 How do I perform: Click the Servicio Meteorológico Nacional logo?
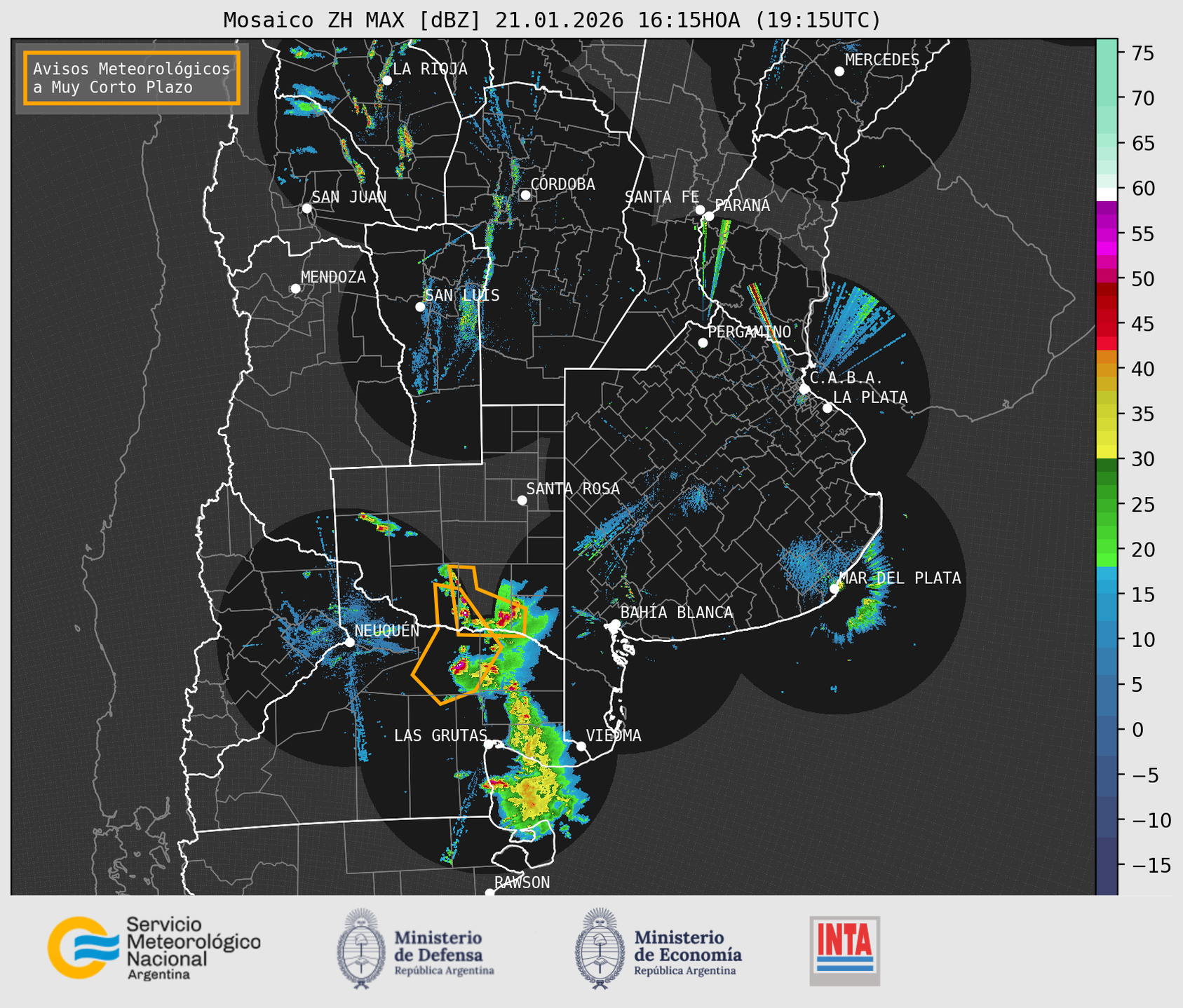click(x=154, y=947)
